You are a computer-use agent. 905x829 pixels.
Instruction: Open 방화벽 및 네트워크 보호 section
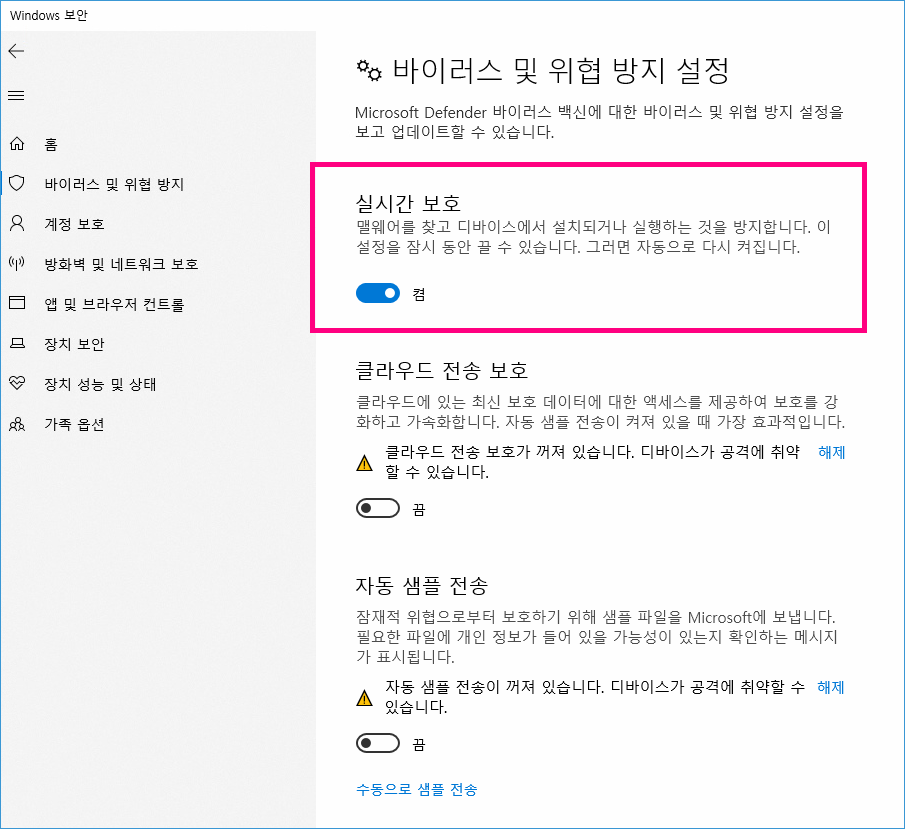click(x=121, y=264)
